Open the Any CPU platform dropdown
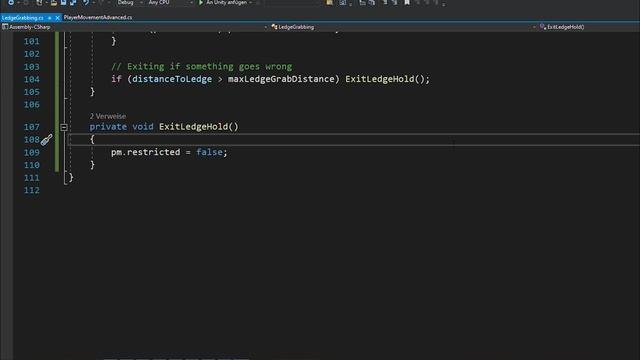Screen dimensions: 640x360 click(170, 2)
